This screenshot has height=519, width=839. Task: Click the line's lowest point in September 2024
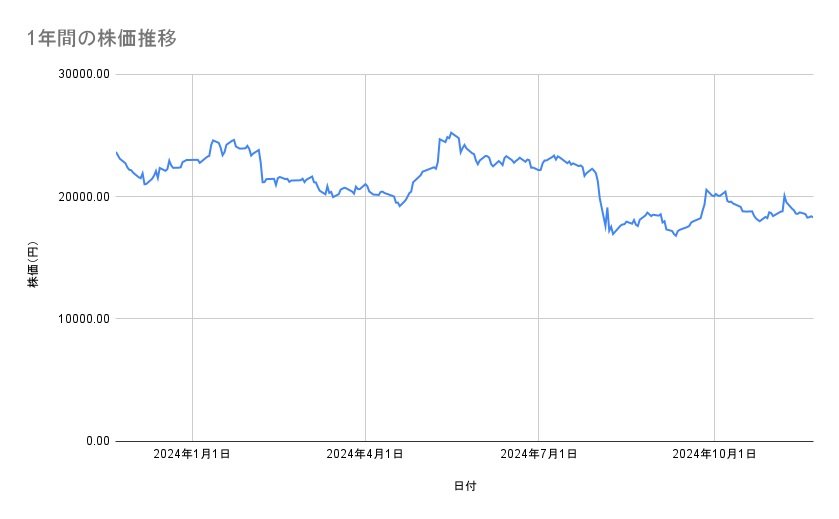click(x=675, y=236)
